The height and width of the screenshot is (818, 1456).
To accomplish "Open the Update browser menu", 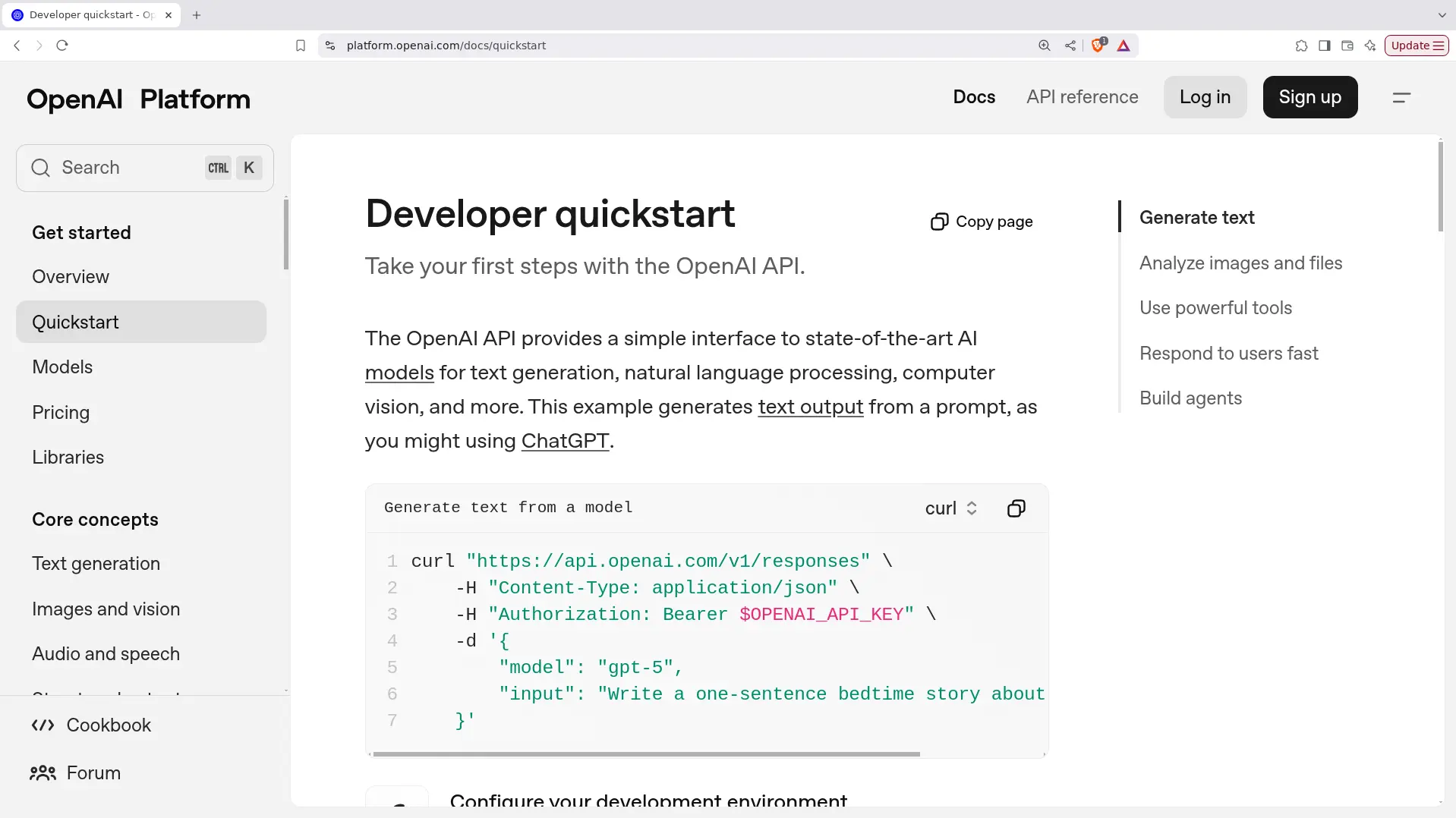I will pos(1417,46).
